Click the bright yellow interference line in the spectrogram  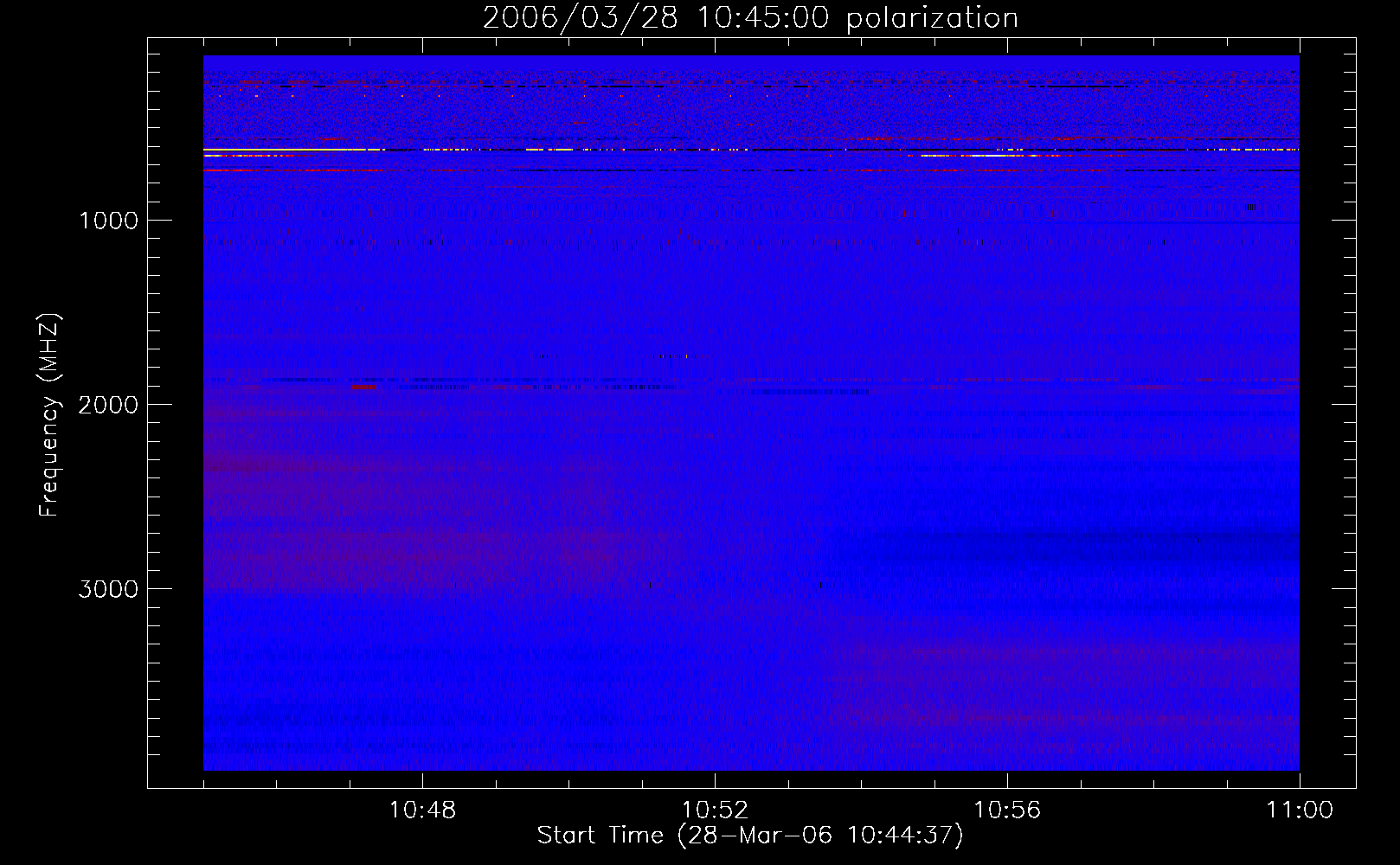tap(294, 150)
